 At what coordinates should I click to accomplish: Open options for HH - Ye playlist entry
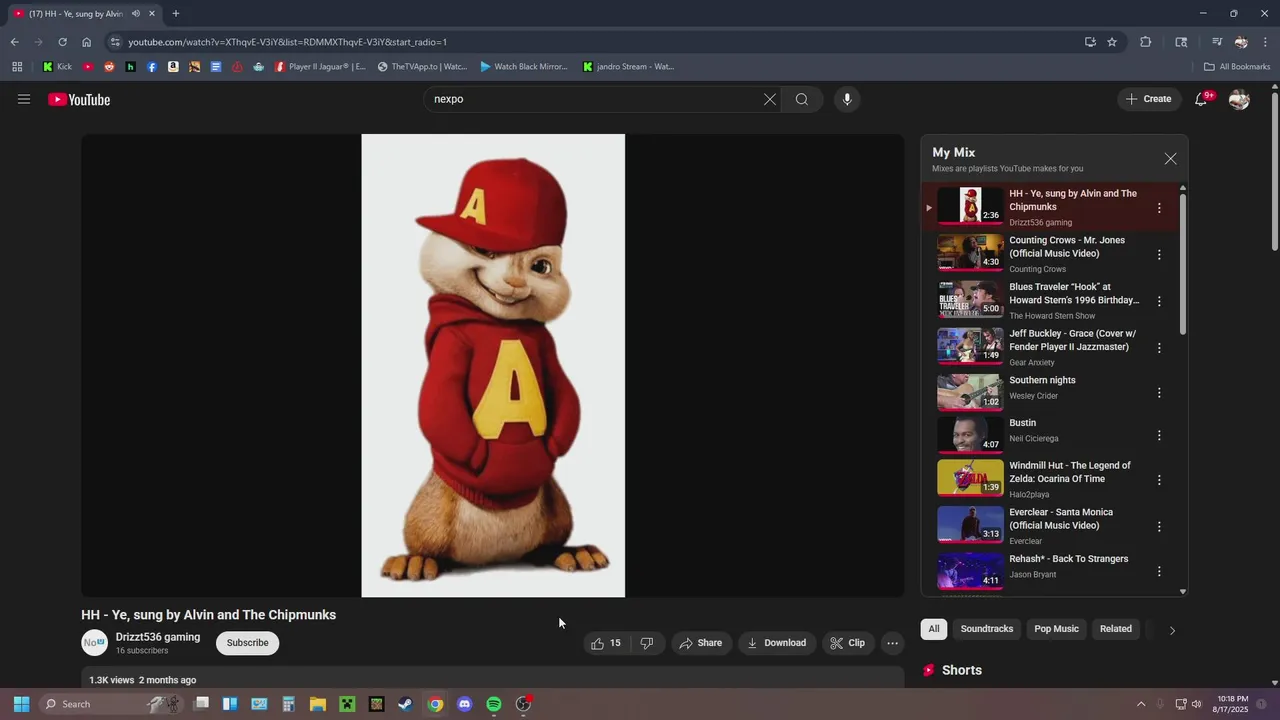[1159, 208]
